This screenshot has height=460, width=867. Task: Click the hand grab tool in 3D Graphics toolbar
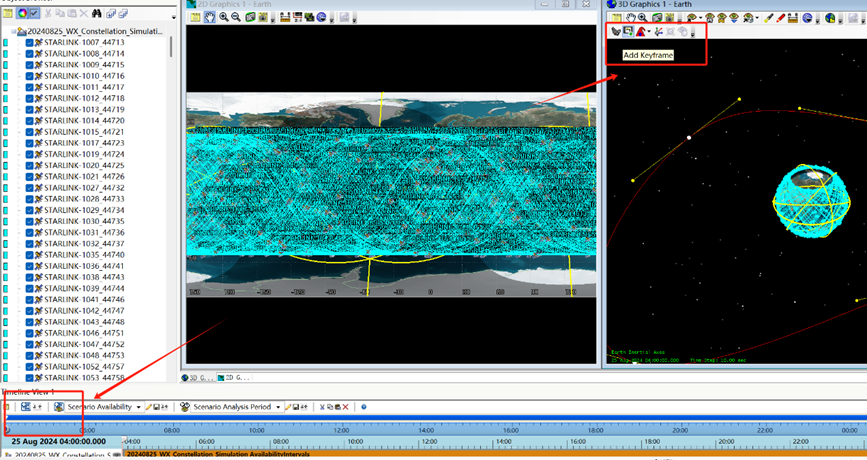coord(630,18)
